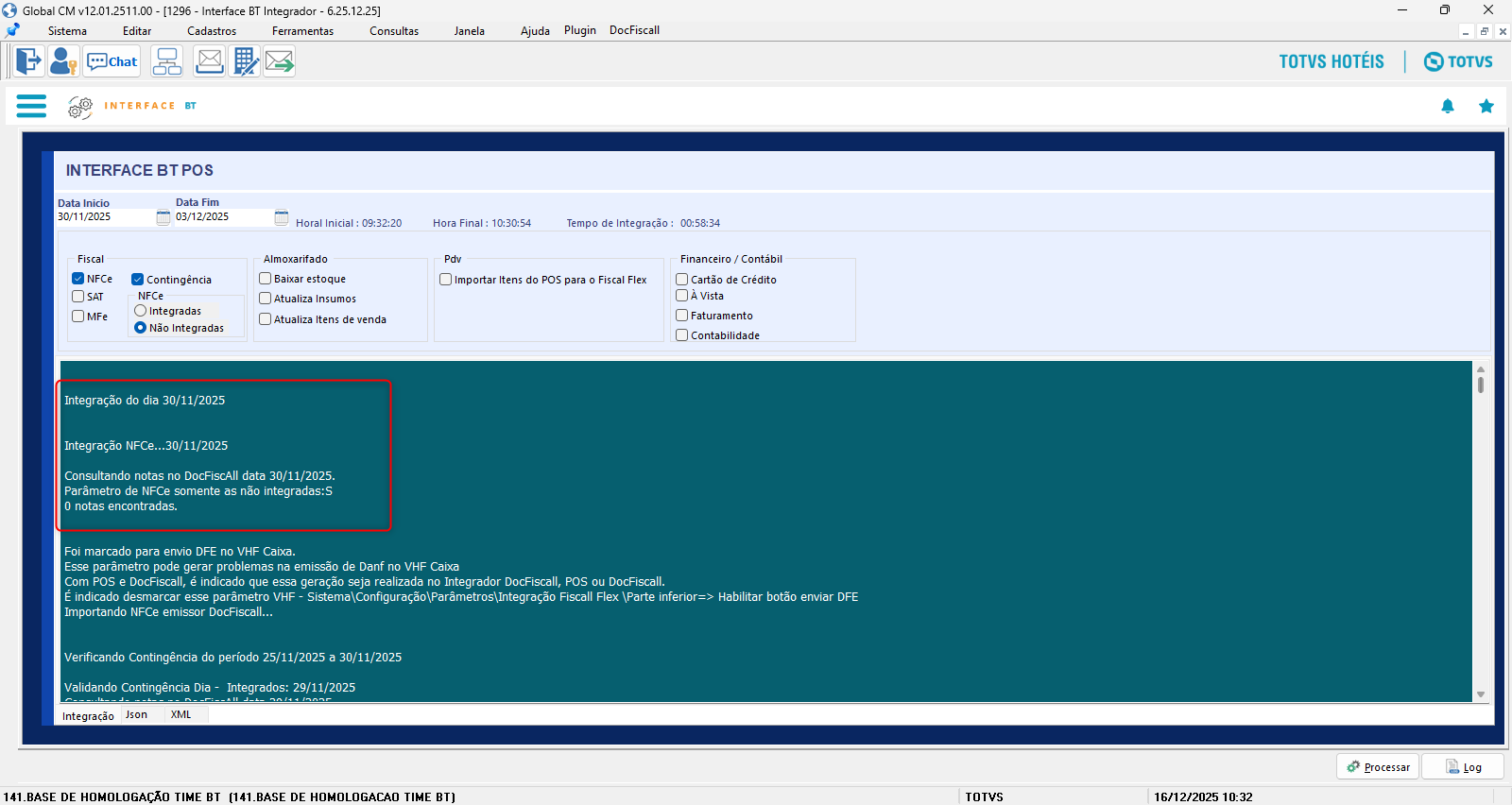Open the Janela menu
Viewport: 1512px width, 805px height.
[x=469, y=31]
